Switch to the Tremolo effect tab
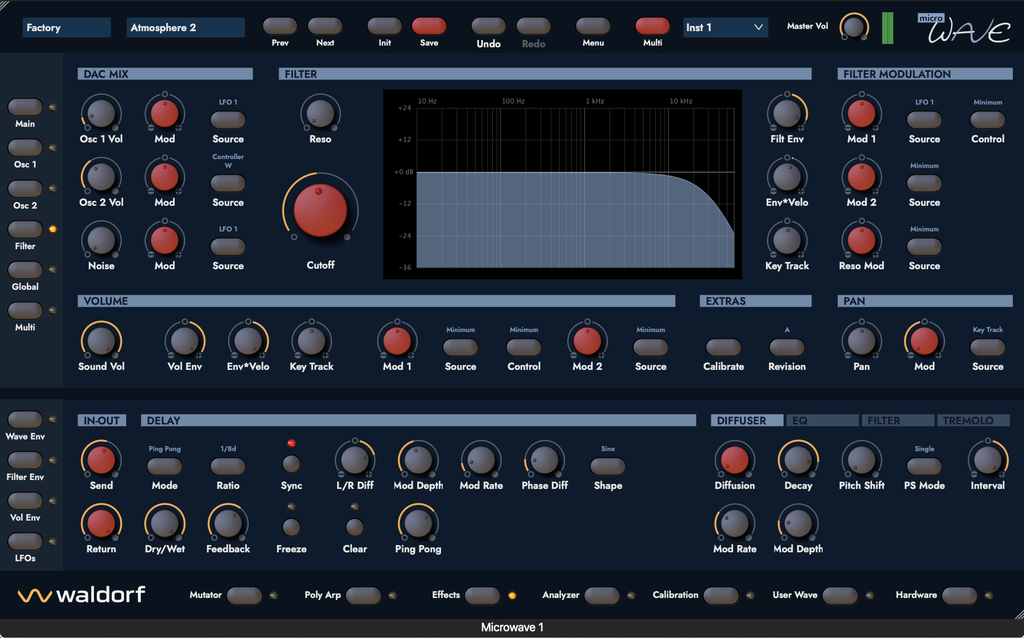The image size is (1024, 638). (974, 421)
